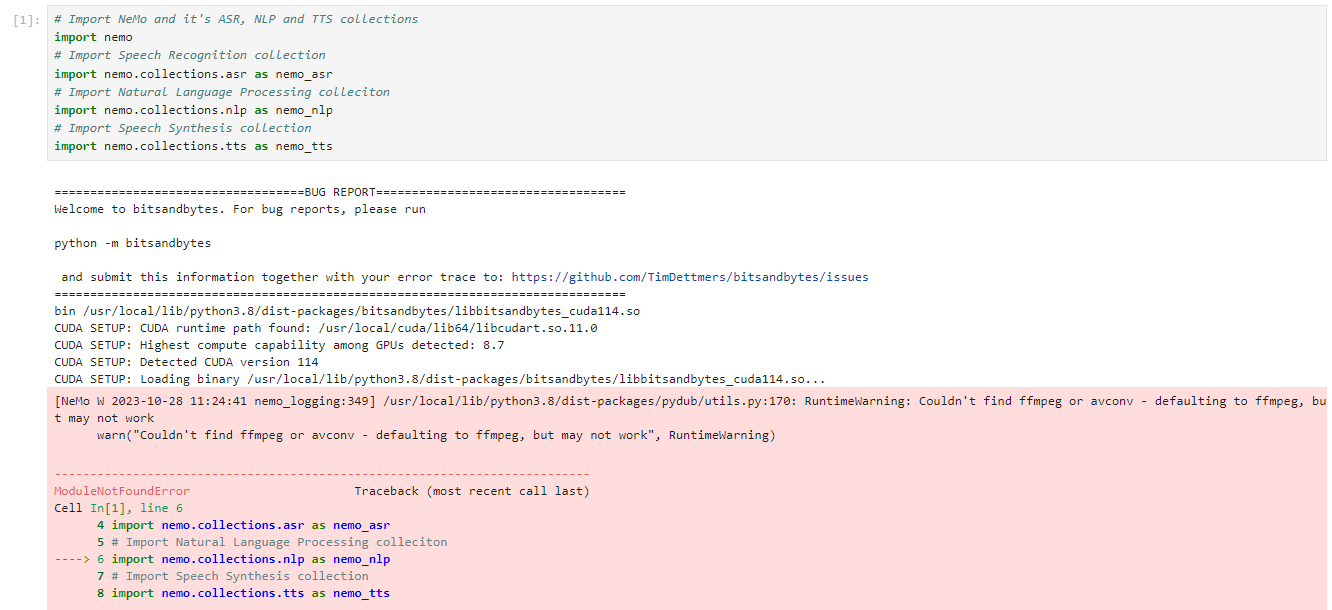The image size is (1332, 610).
Task: Click the code cell input area
Action: [x=686, y=82]
